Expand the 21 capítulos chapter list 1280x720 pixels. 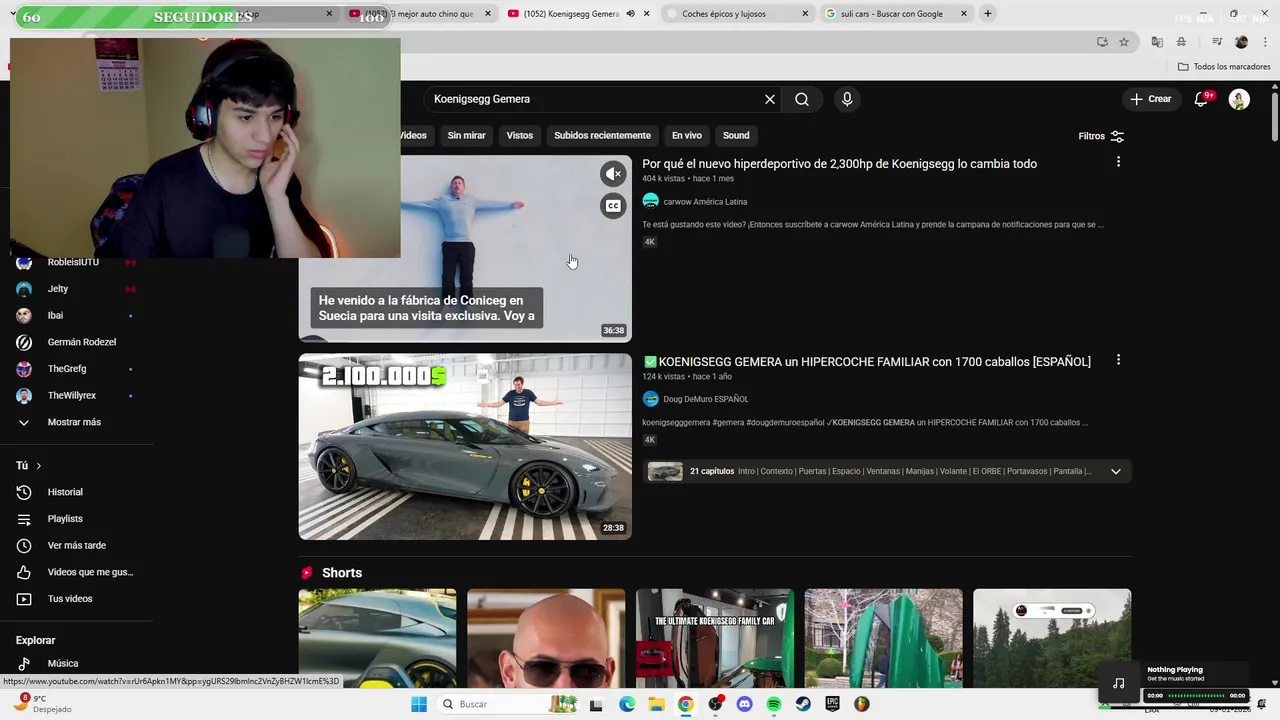point(1116,471)
